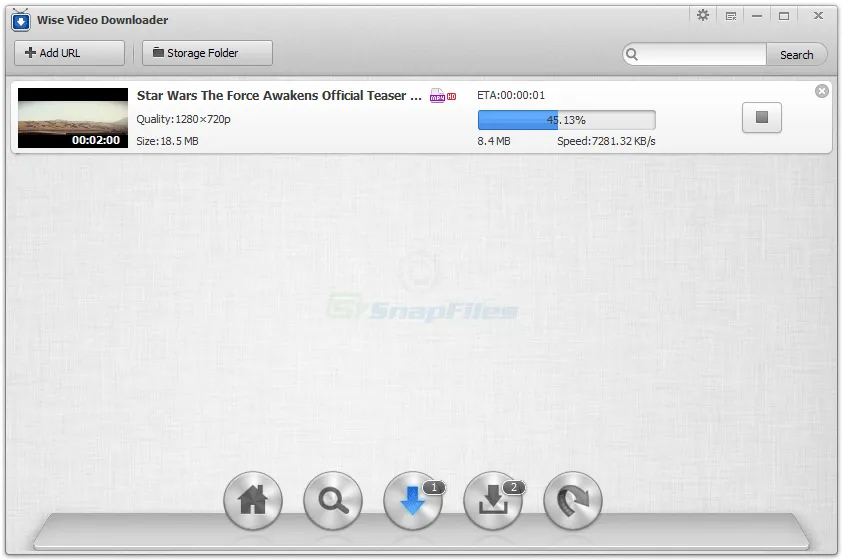The image size is (843, 560).
Task: Click the Size: 18.5 MB label
Action: (x=167, y=141)
